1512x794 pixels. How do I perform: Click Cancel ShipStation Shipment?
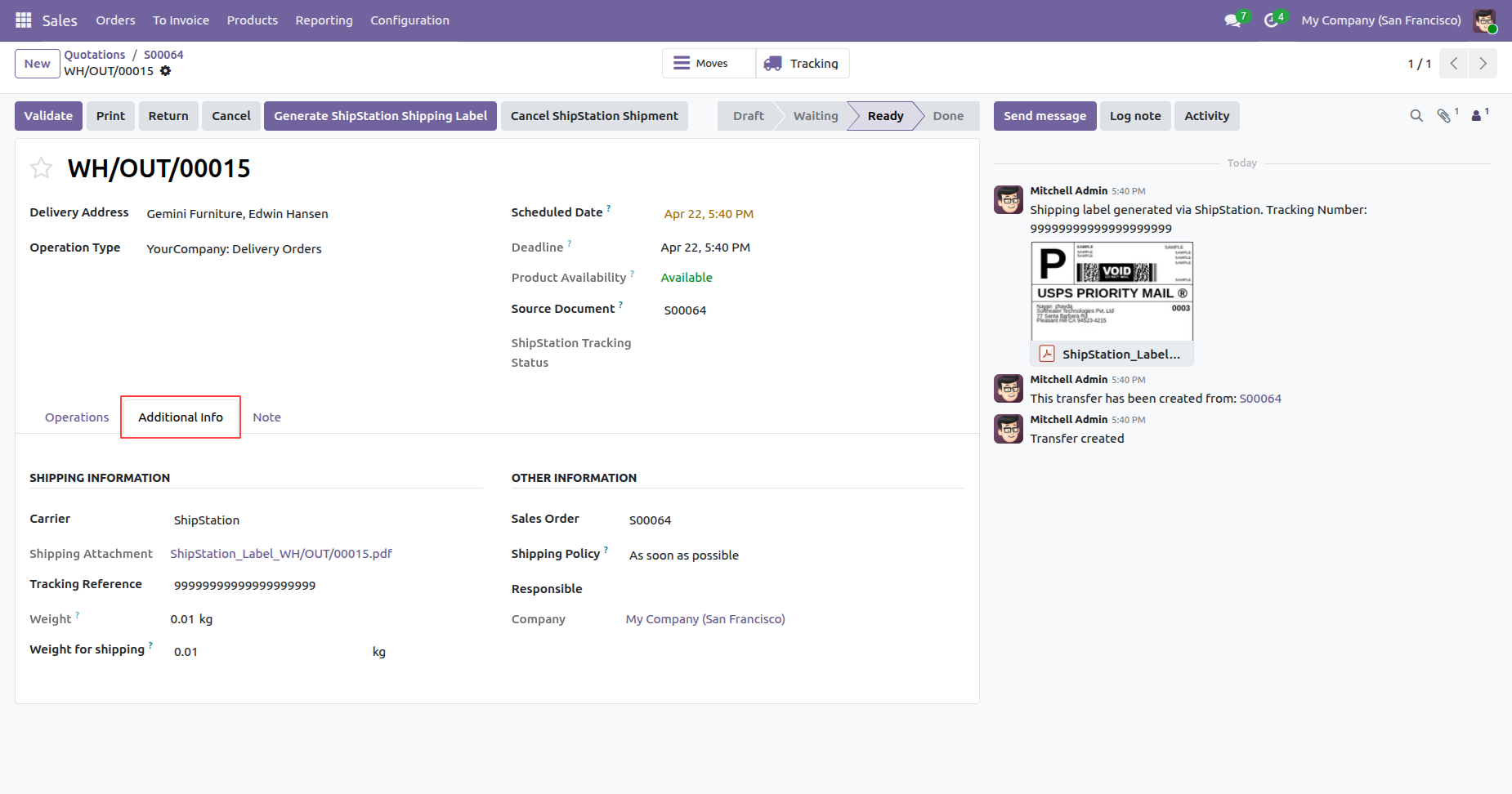pos(594,116)
